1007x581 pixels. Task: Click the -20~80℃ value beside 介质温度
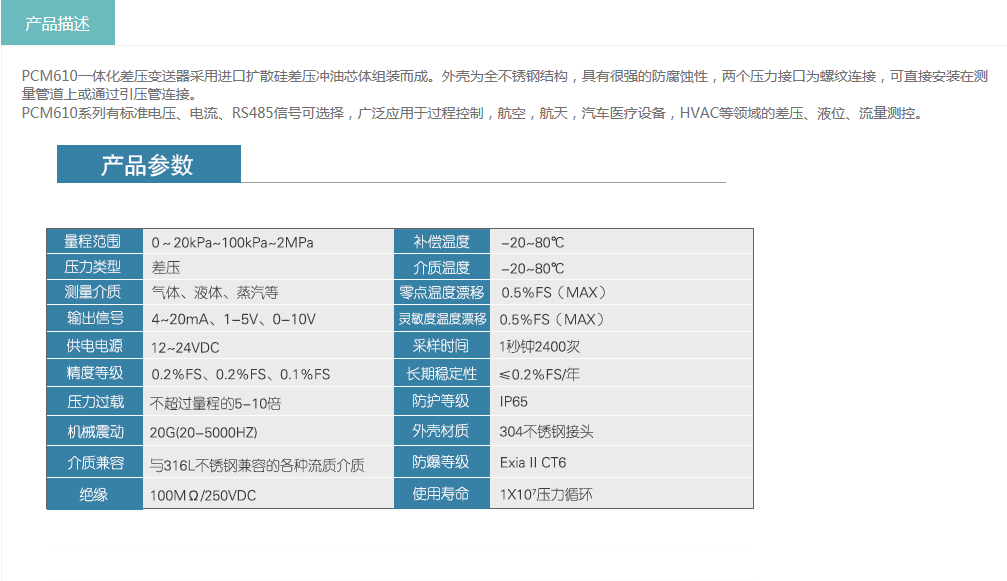click(x=532, y=268)
